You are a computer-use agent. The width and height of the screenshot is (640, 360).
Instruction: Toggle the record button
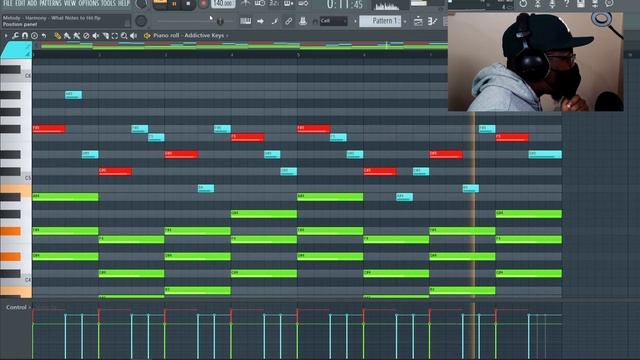pyautogui.click(x=203, y=4)
